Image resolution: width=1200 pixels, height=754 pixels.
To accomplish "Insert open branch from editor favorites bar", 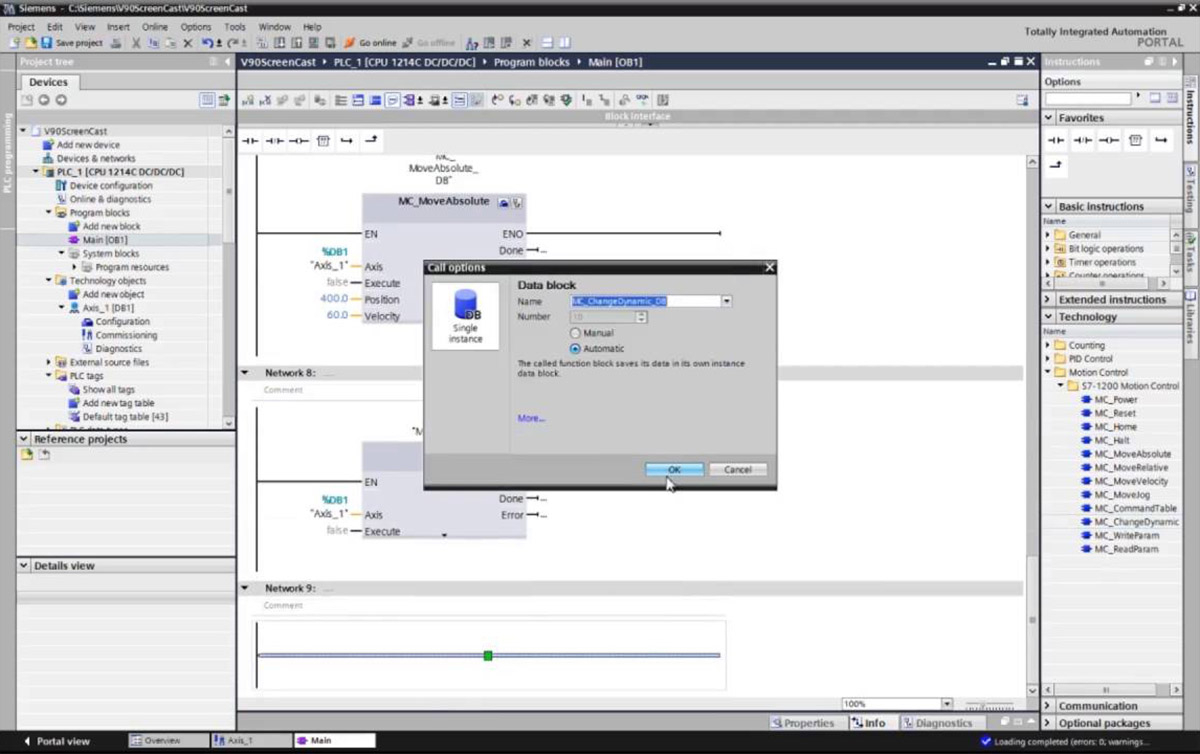I will 346,140.
